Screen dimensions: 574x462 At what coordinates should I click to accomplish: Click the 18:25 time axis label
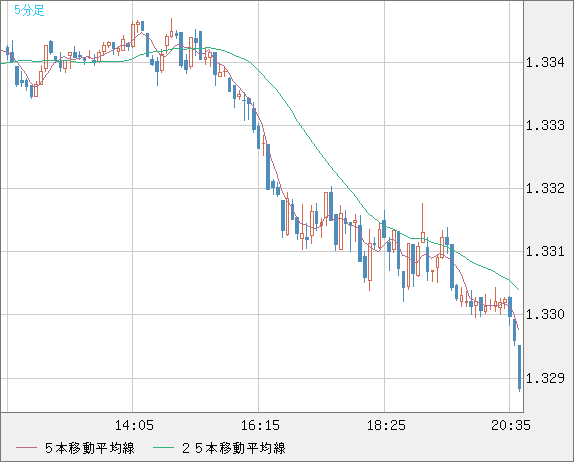click(x=386, y=425)
